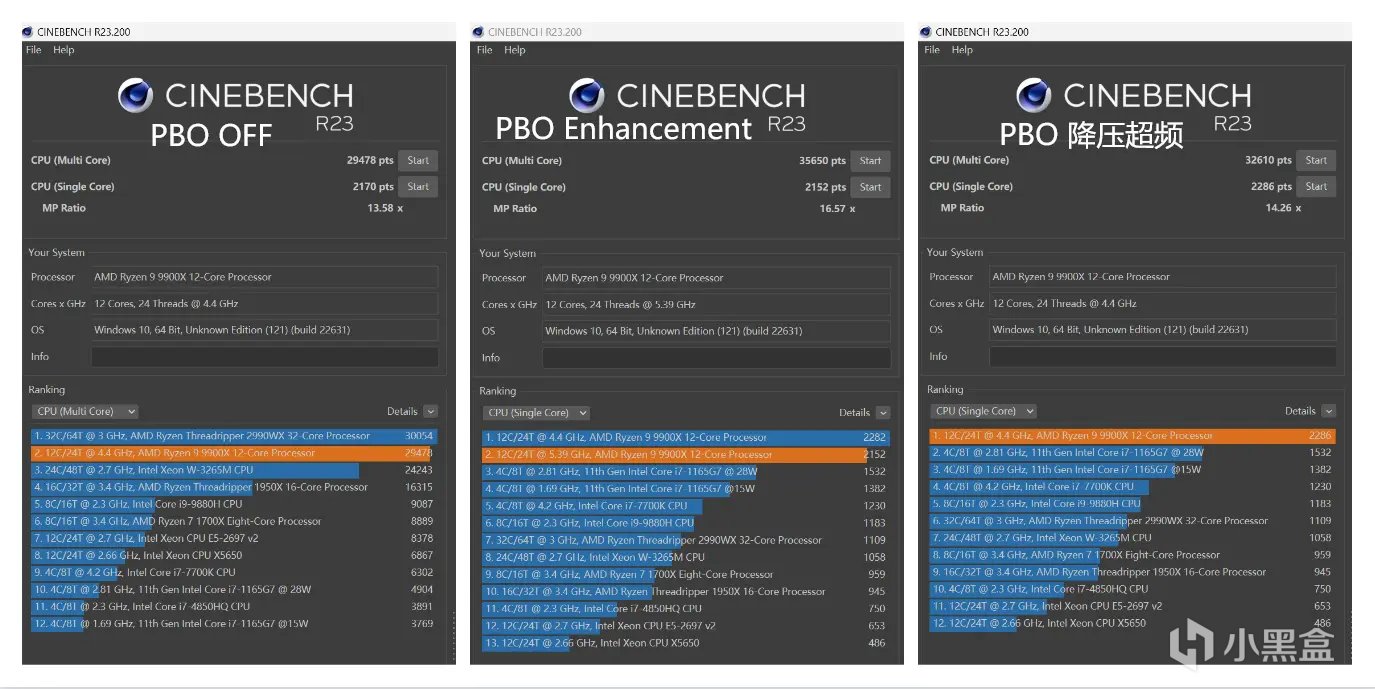This screenshot has height=689, width=1375.
Task: Open Help menu in PBO 降压超频 window
Action: (x=962, y=50)
